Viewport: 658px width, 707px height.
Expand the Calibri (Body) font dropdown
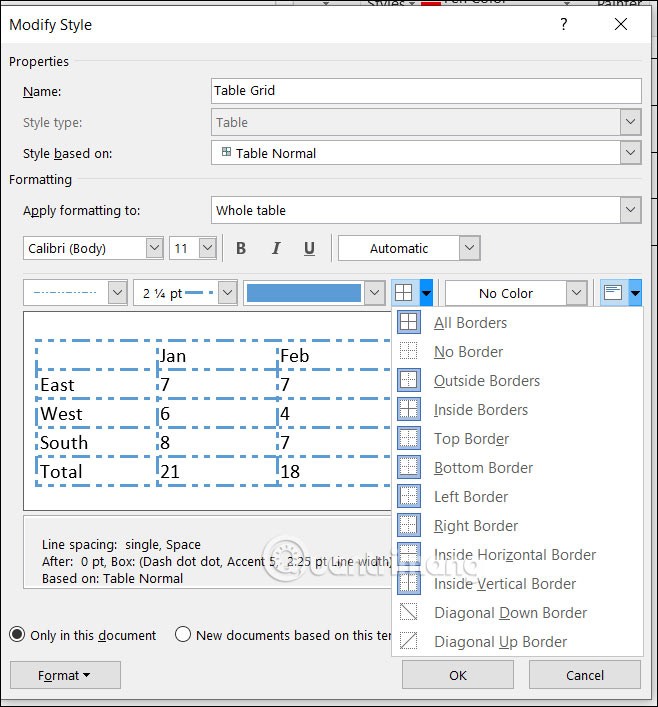pos(154,248)
